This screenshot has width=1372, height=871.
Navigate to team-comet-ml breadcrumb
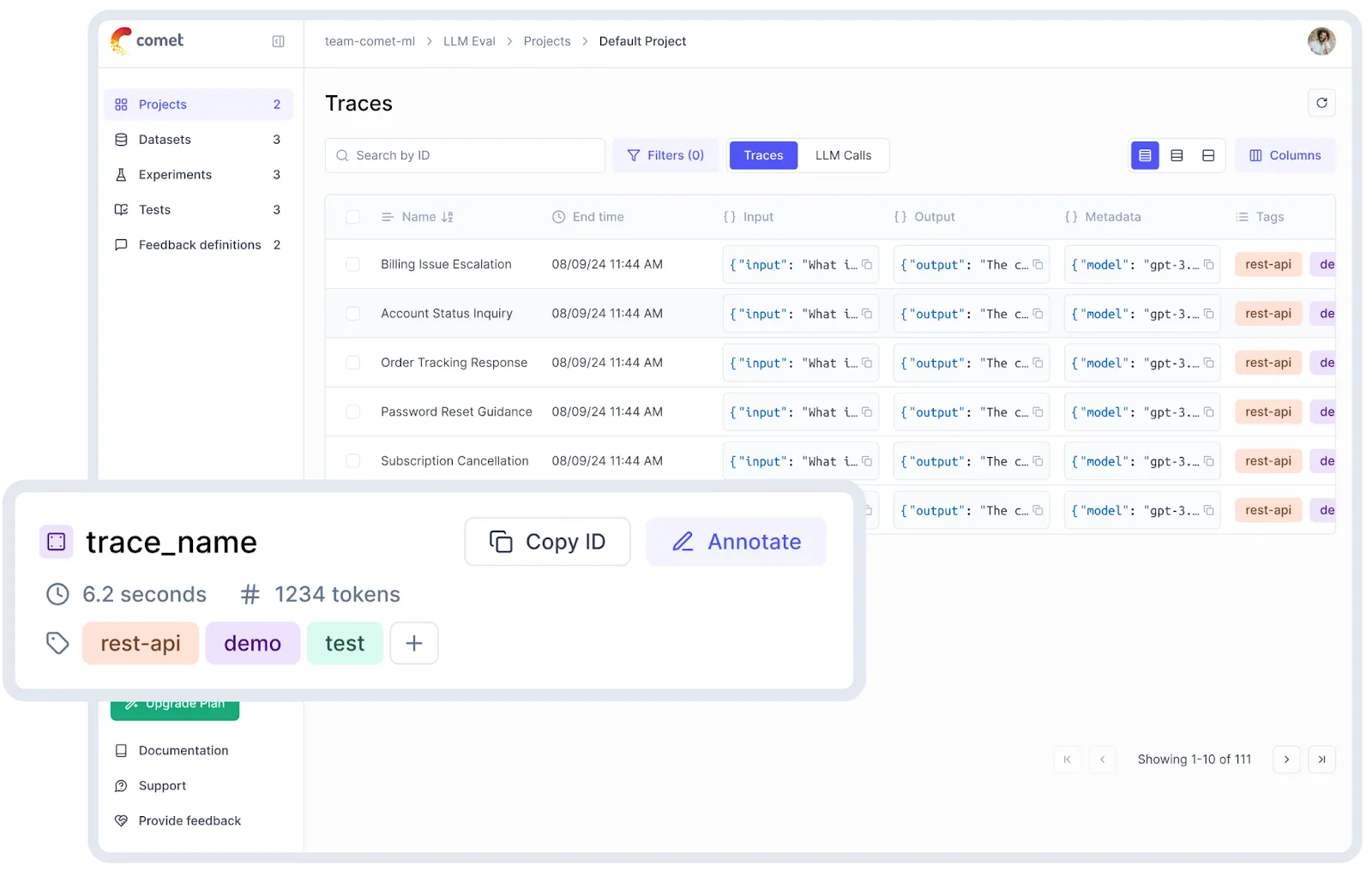pyautogui.click(x=370, y=41)
